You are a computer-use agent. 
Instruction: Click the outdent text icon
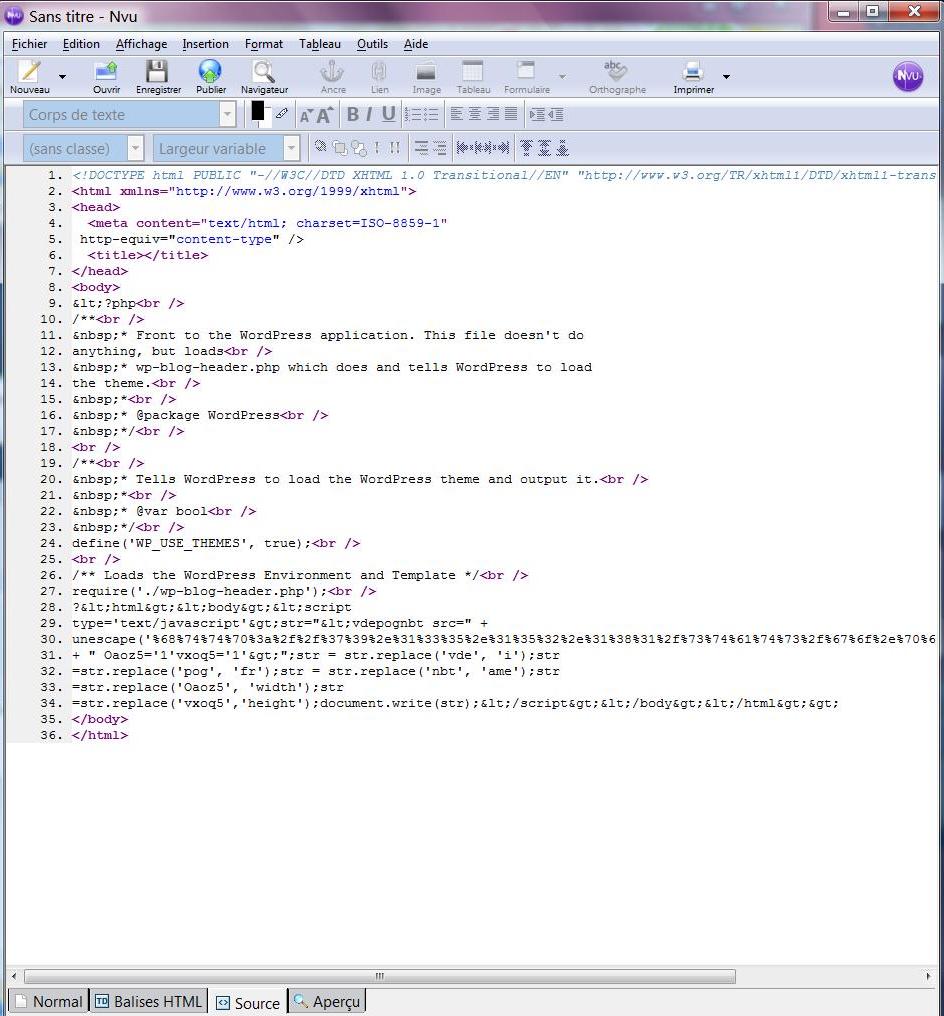pos(555,115)
